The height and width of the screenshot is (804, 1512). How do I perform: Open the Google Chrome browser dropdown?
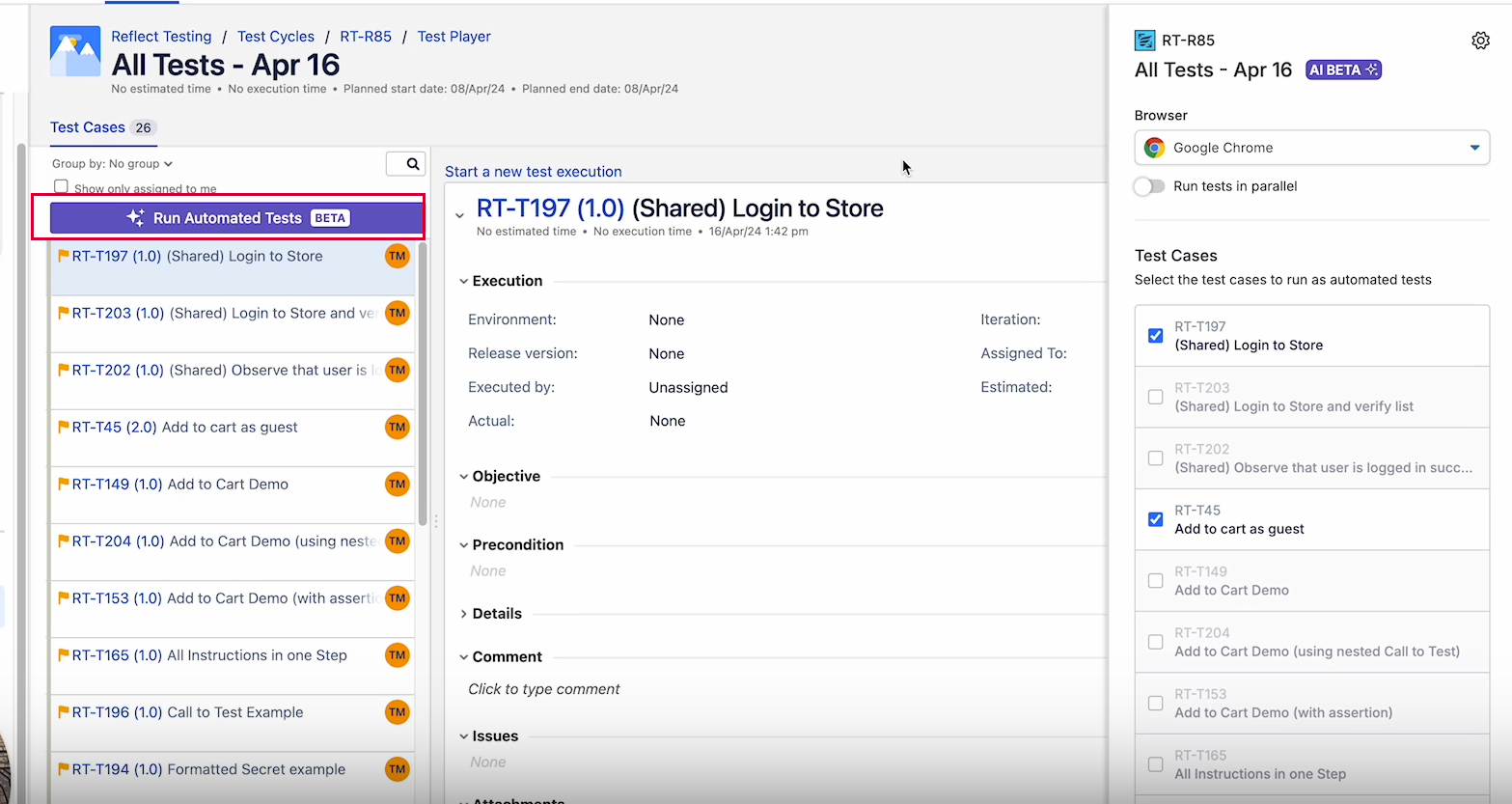1311,148
